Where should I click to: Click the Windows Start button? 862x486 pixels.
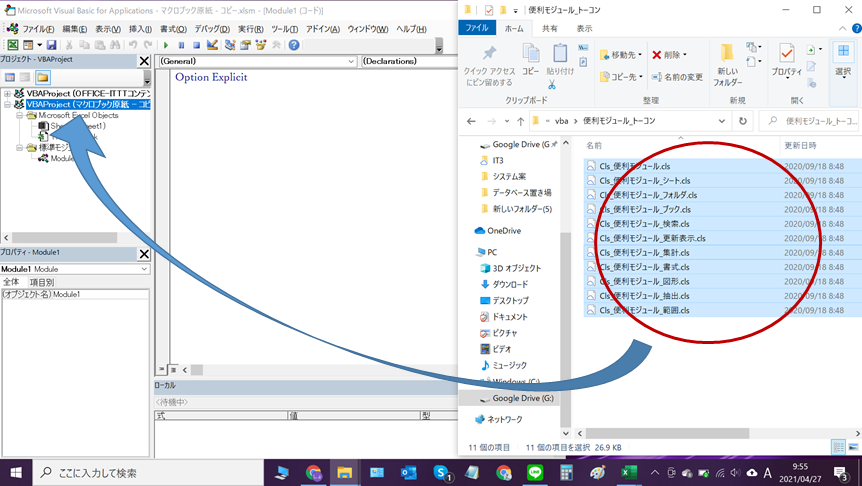[x=16, y=473]
